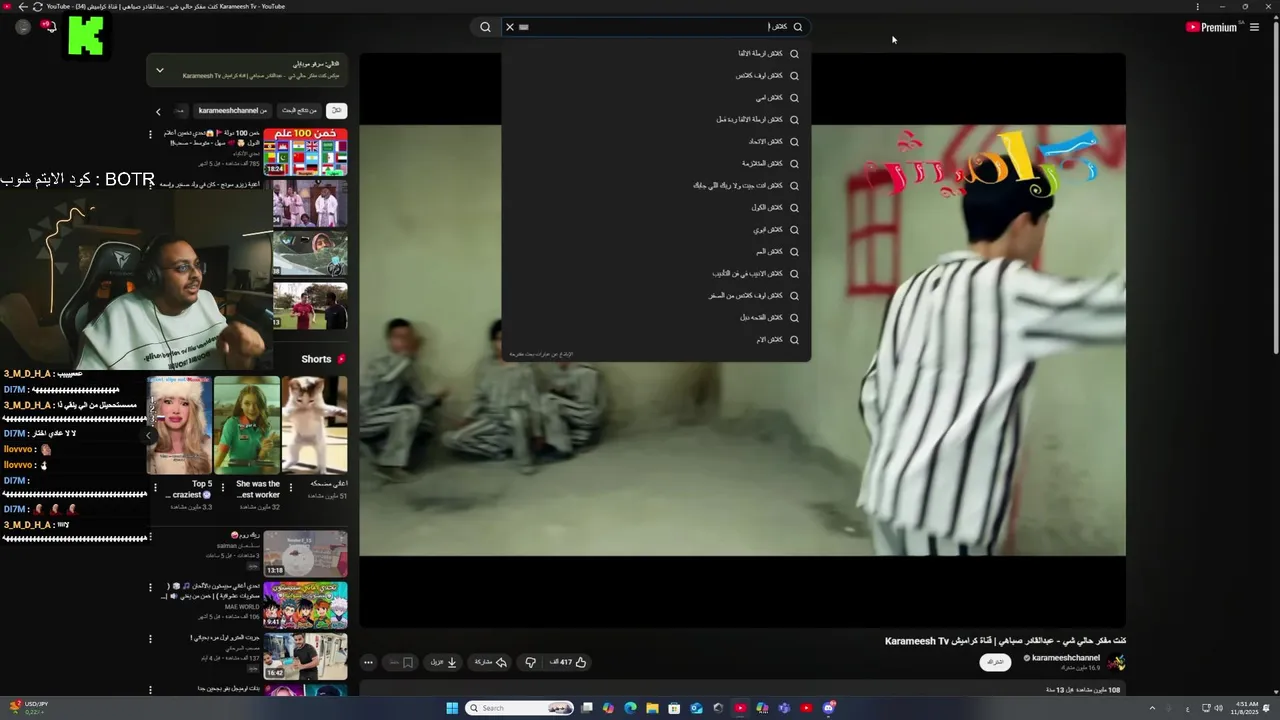The width and height of the screenshot is (1280, 720).
Task: Open options for the MAE WORLD video
Action: [151, 587]
